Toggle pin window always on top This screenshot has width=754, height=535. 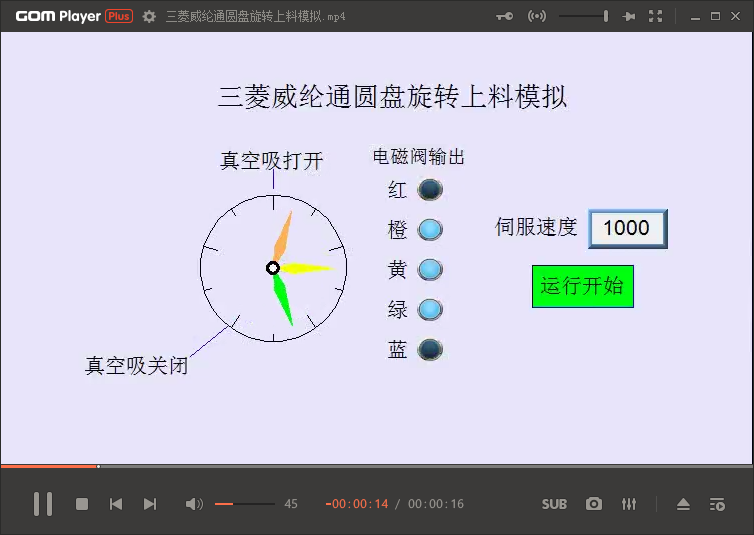(629, 16)
